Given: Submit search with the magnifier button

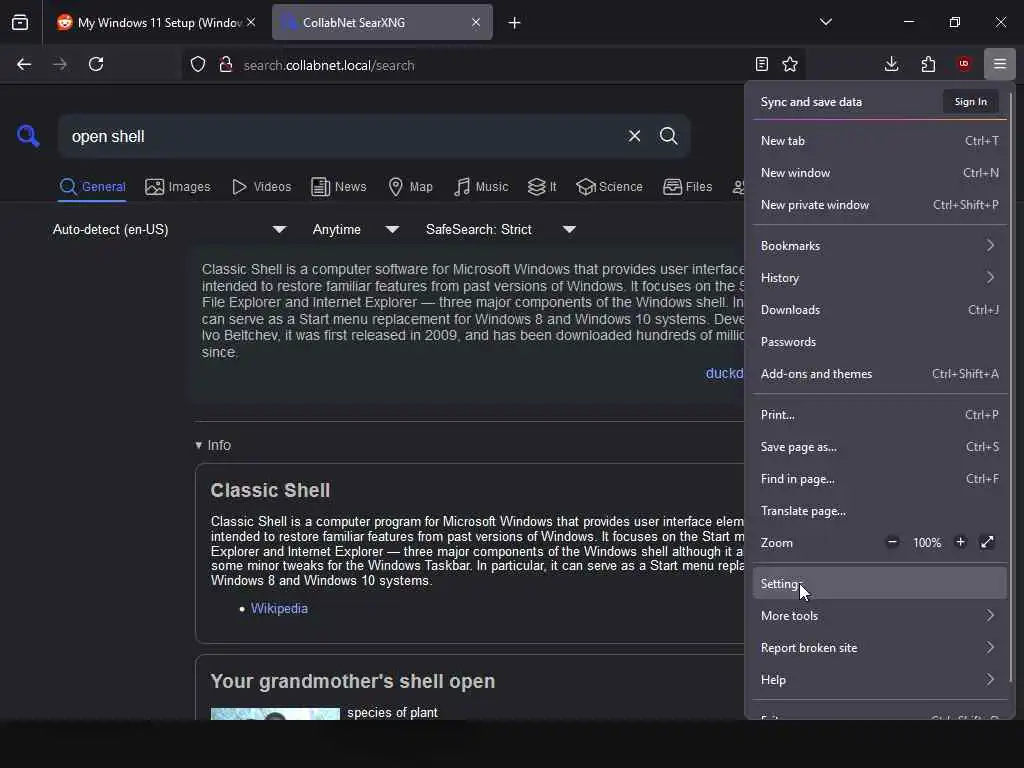Looking at the screenshot, I should click(x=669, y=136).
